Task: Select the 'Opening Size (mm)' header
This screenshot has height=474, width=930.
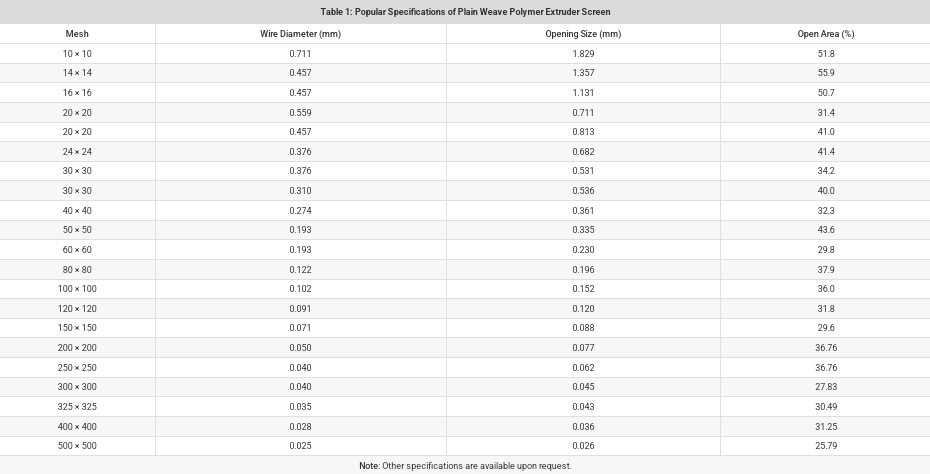Action: (x=583, y=34)
